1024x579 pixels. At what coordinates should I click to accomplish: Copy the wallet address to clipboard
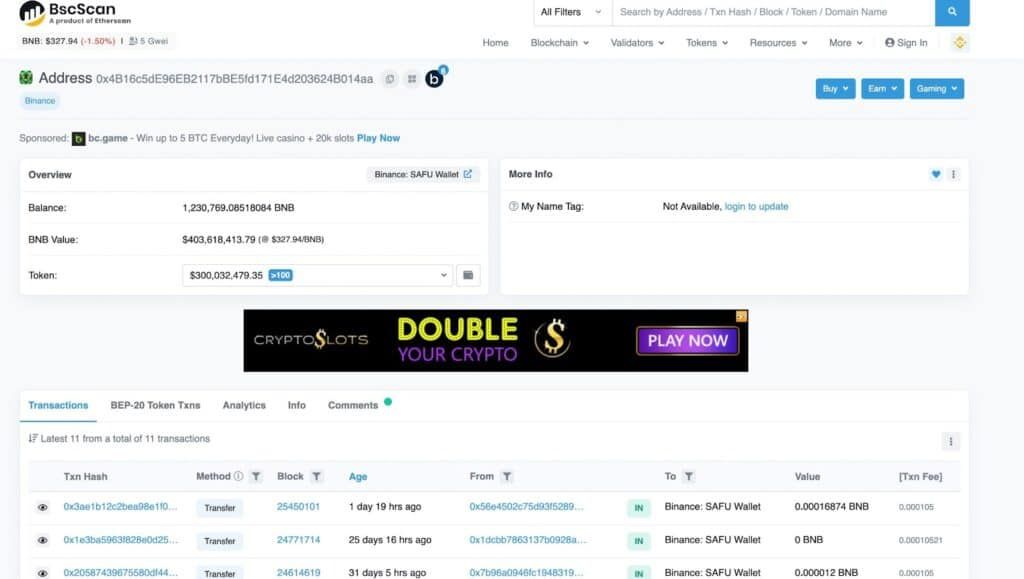tap(390, 79)
